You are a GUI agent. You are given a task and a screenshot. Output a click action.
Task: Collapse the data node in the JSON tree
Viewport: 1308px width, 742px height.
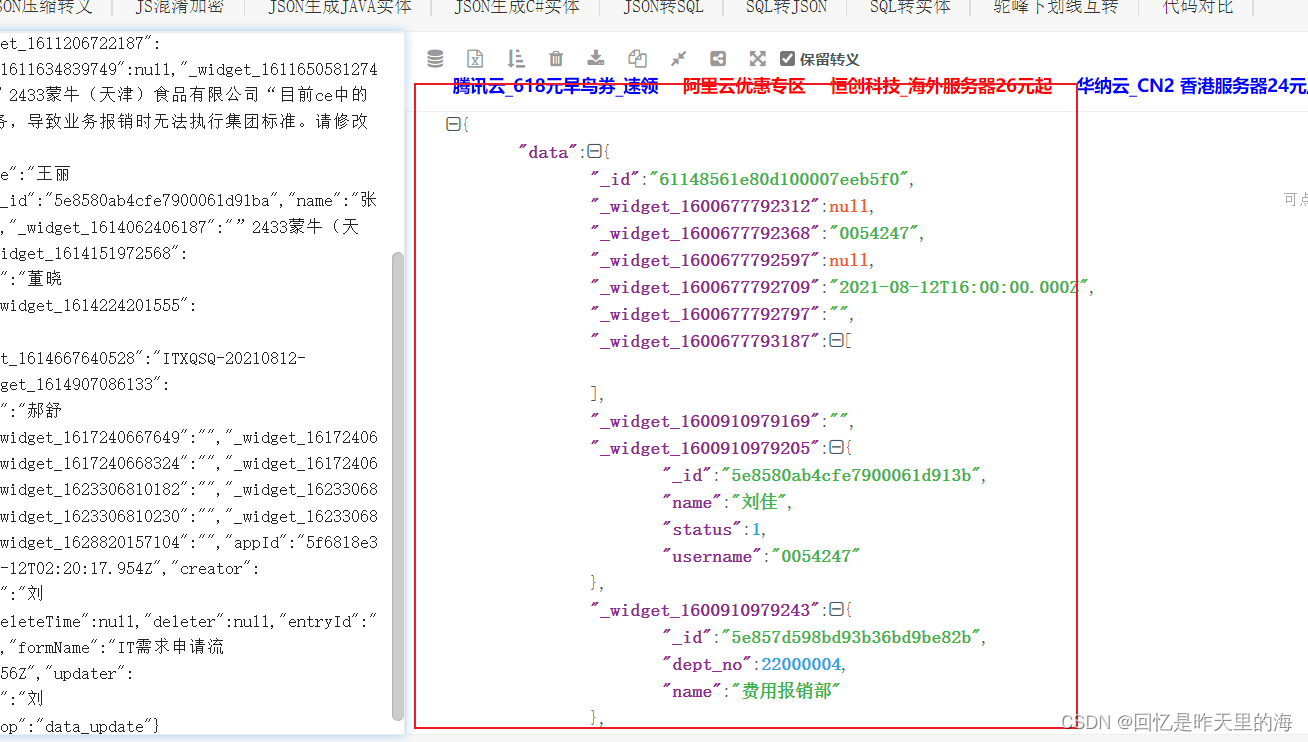(x=595, y=150)
